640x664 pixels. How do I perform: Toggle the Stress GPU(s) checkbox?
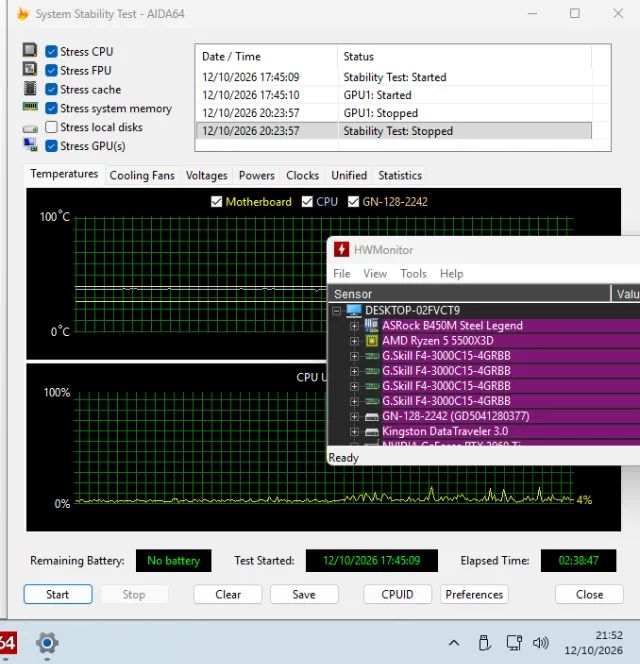tap(51, 146)
